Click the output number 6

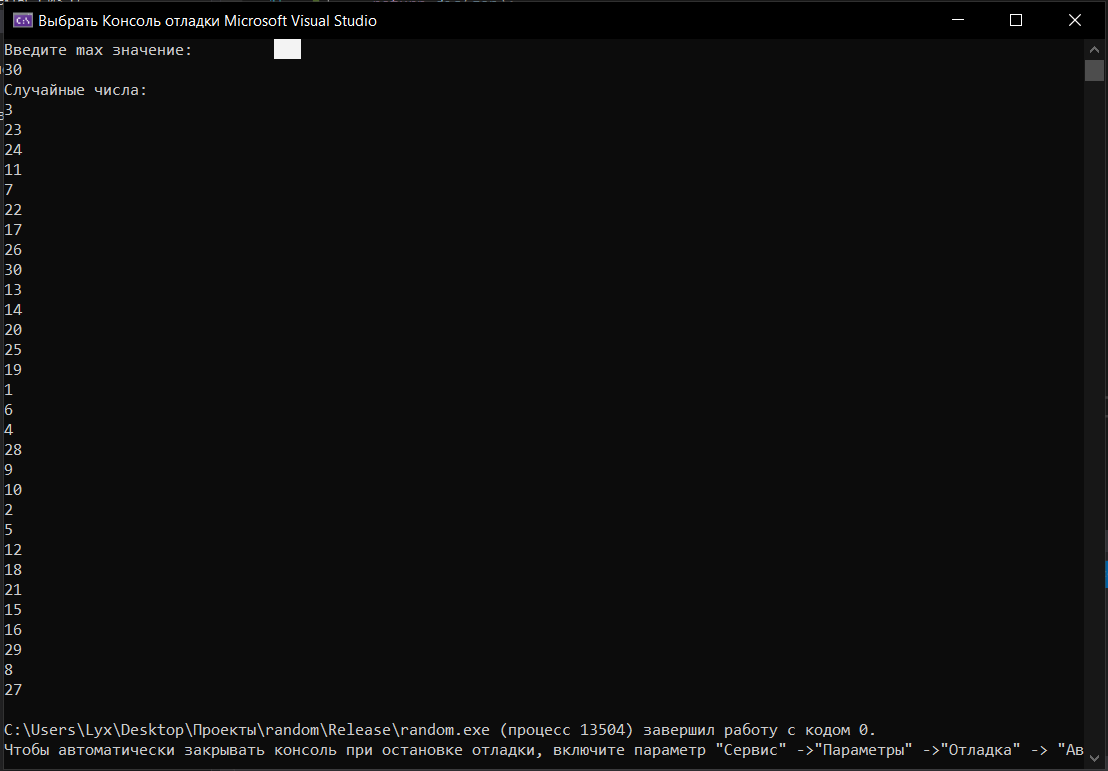tap(8, 410)
